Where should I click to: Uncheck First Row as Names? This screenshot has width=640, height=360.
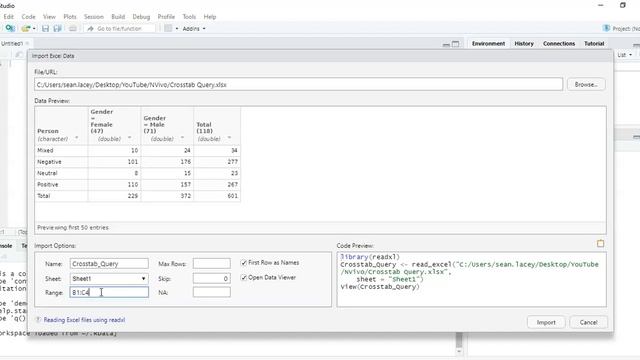(x=244, y=263)
